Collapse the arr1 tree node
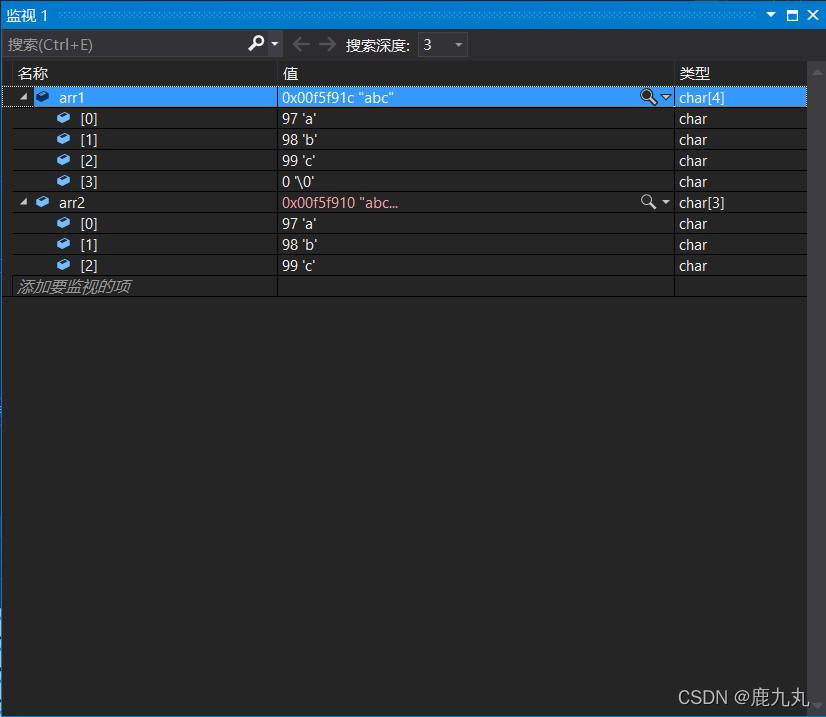 (23, 97)
